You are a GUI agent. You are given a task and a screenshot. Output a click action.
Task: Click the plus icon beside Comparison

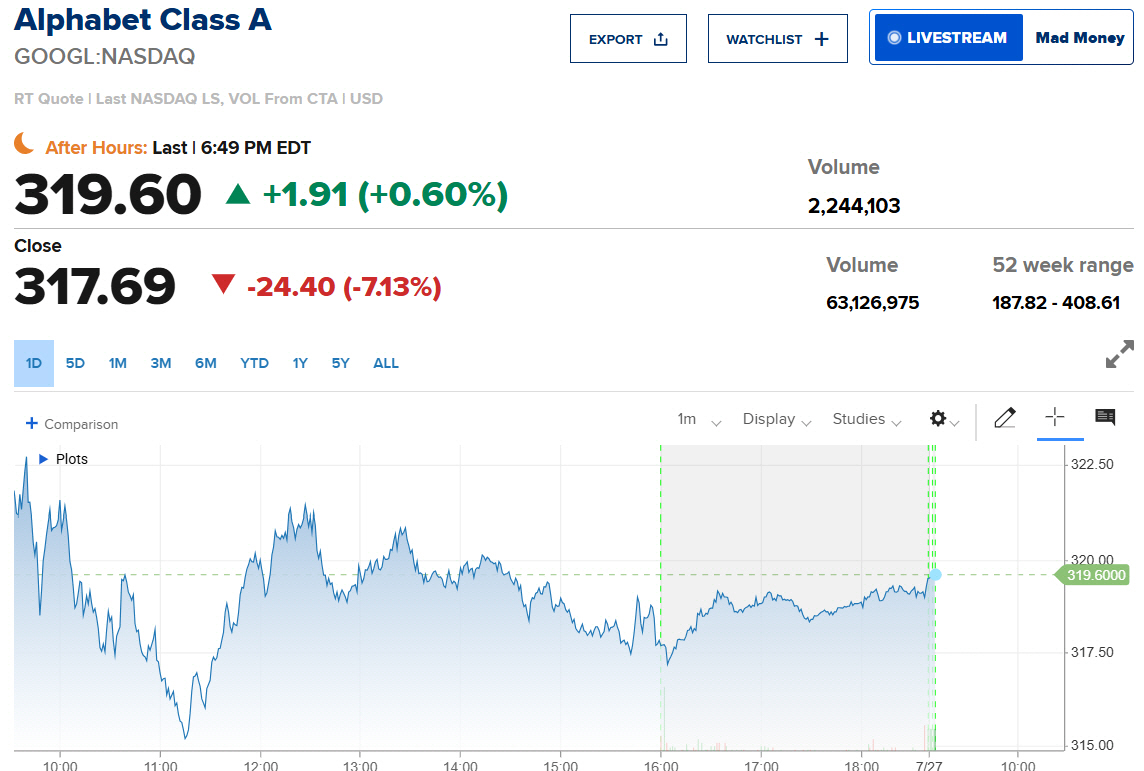point(31,423)
